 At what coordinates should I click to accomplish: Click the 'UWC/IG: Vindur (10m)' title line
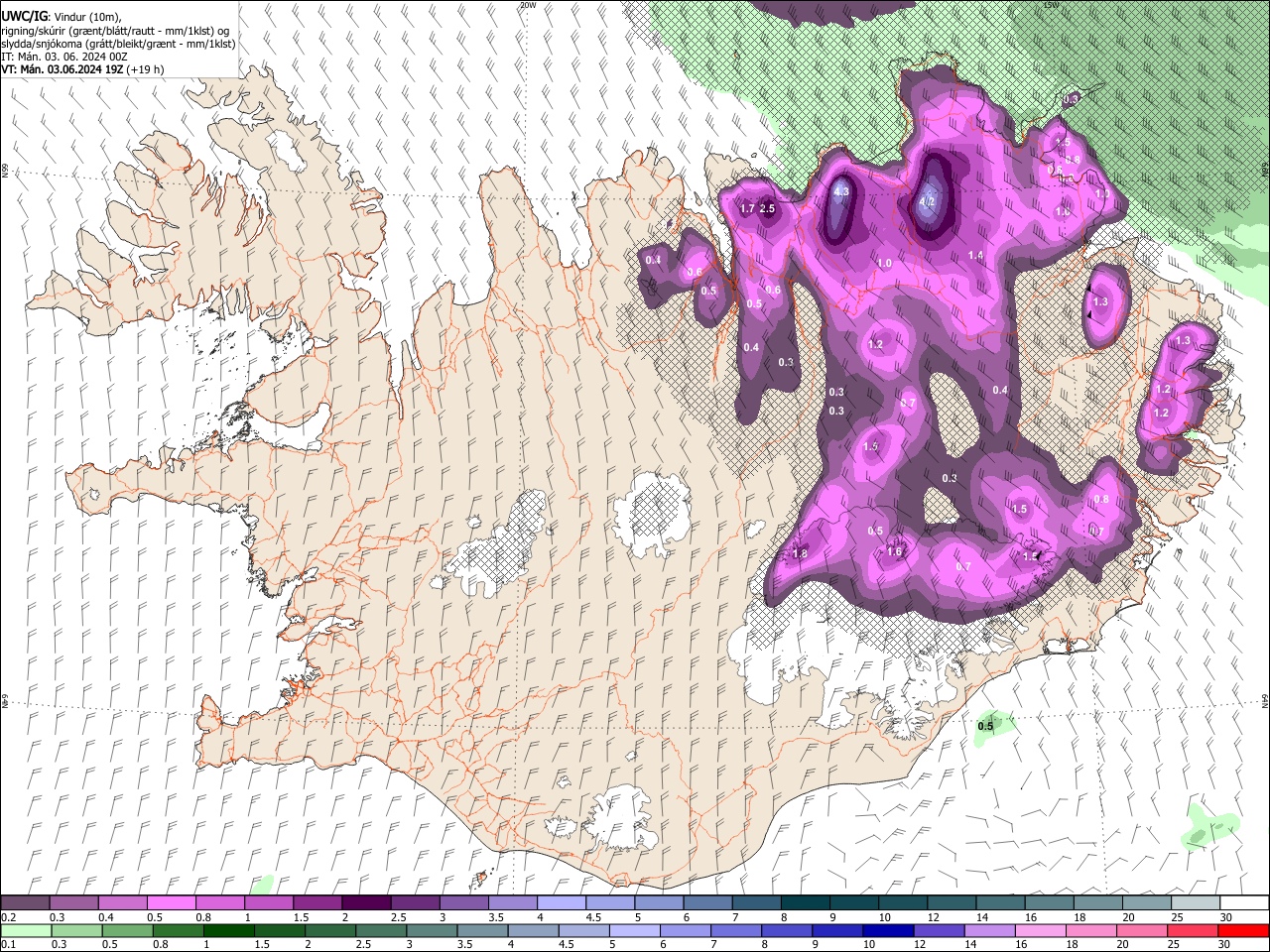62,17
